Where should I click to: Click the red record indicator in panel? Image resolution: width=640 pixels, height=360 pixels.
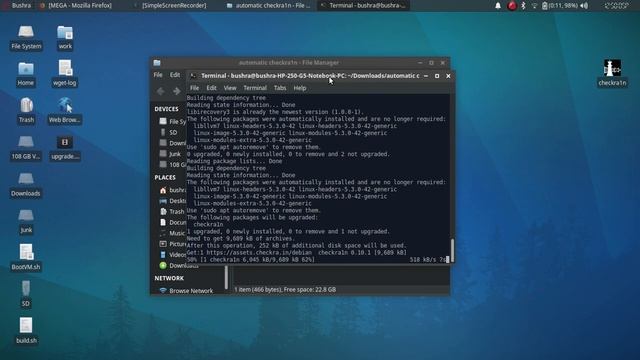point(512,6)
